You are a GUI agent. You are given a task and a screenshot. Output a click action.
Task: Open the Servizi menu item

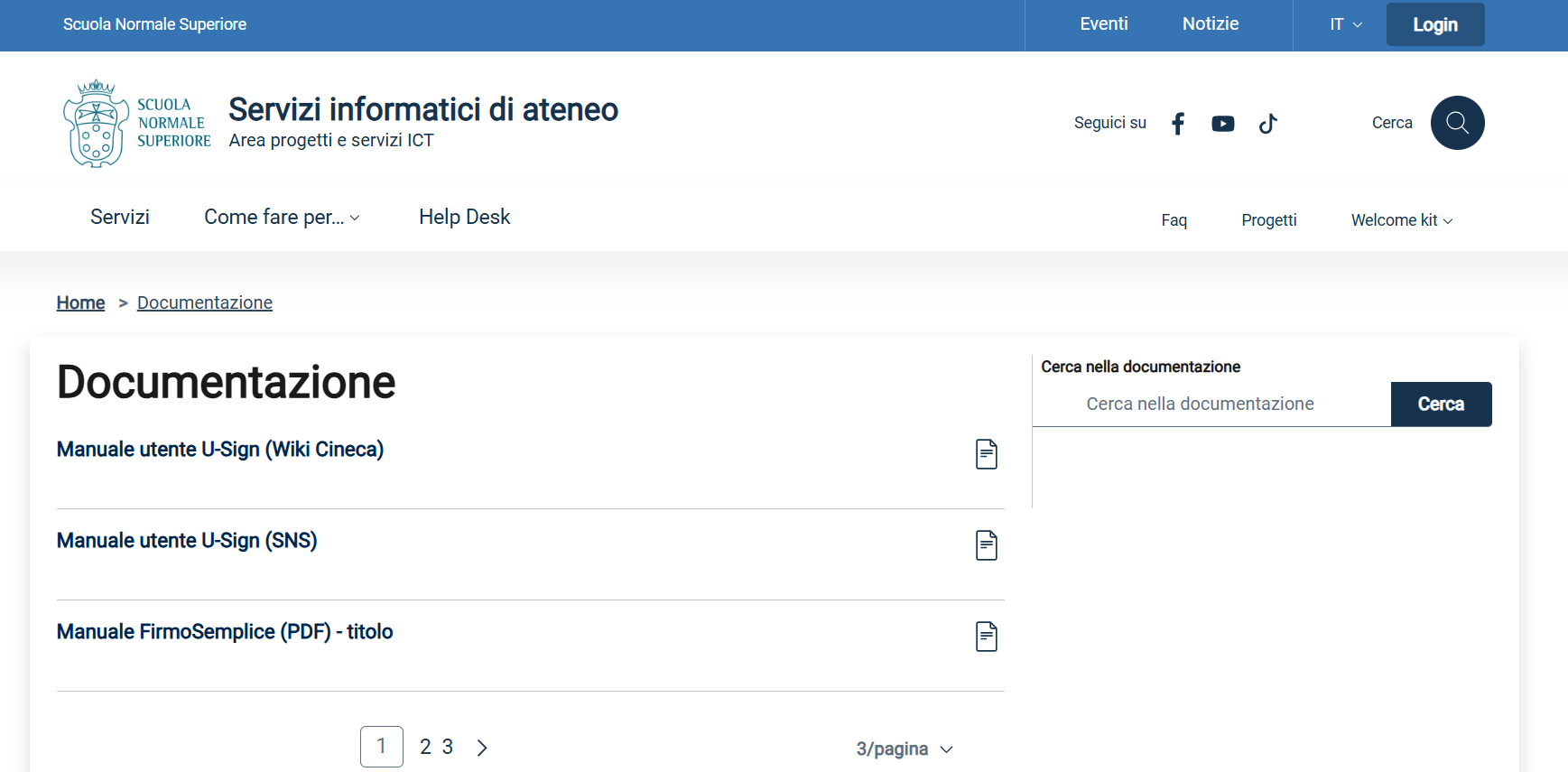tap(120, 218)
